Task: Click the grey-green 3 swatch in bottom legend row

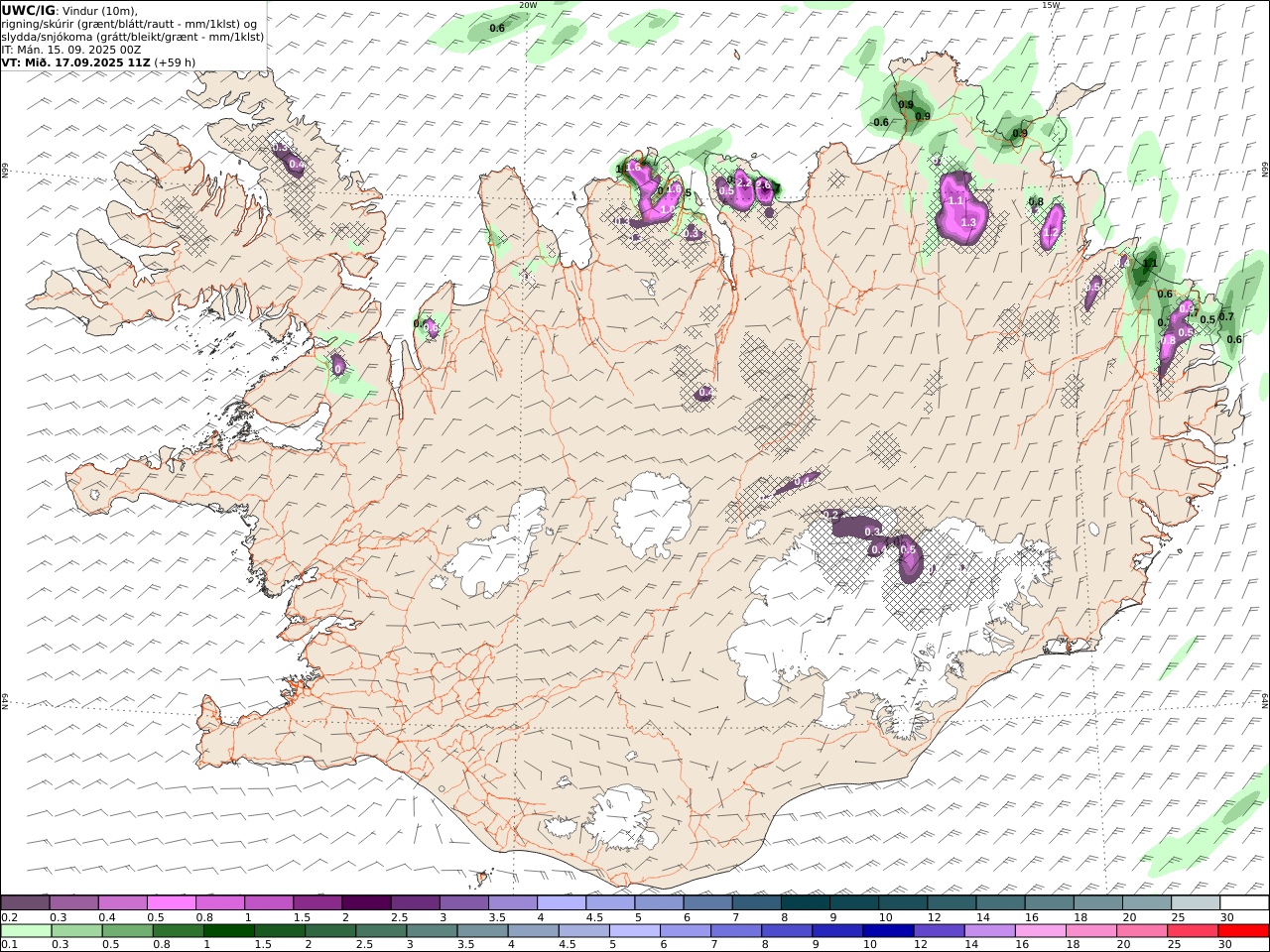Action: [x=432, y=931]
